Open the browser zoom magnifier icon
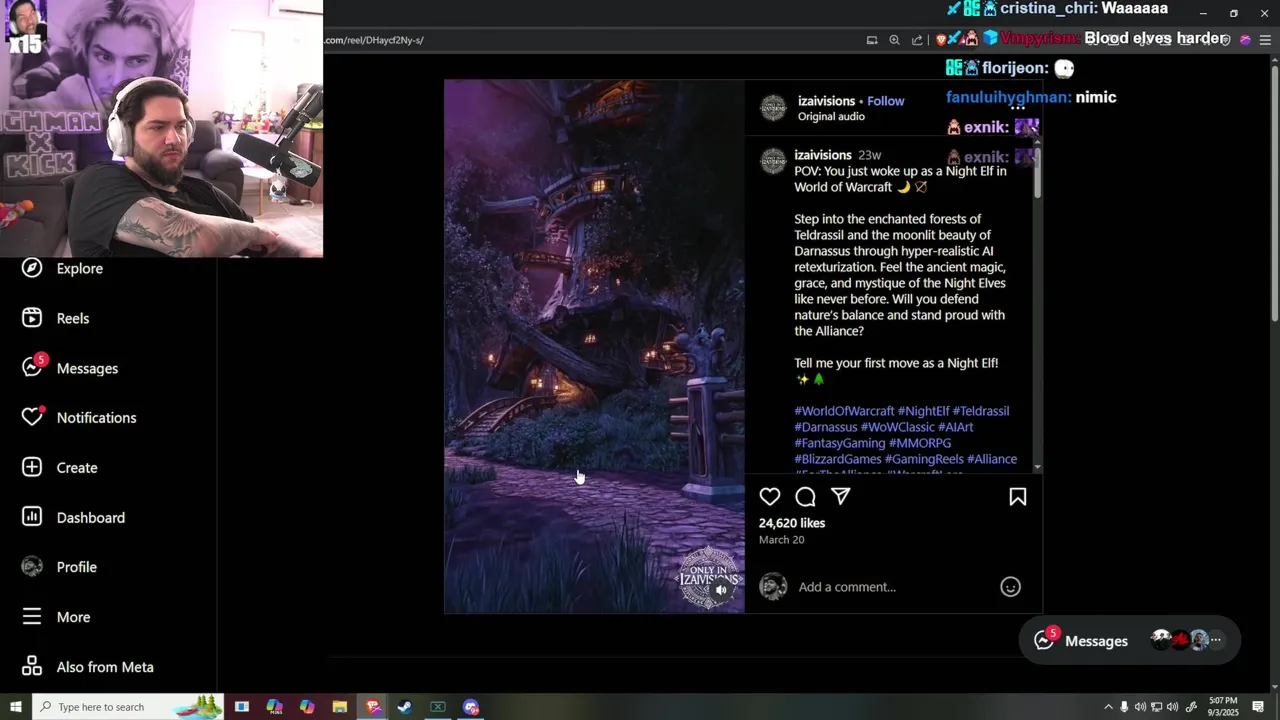 (x=895, y=40)
